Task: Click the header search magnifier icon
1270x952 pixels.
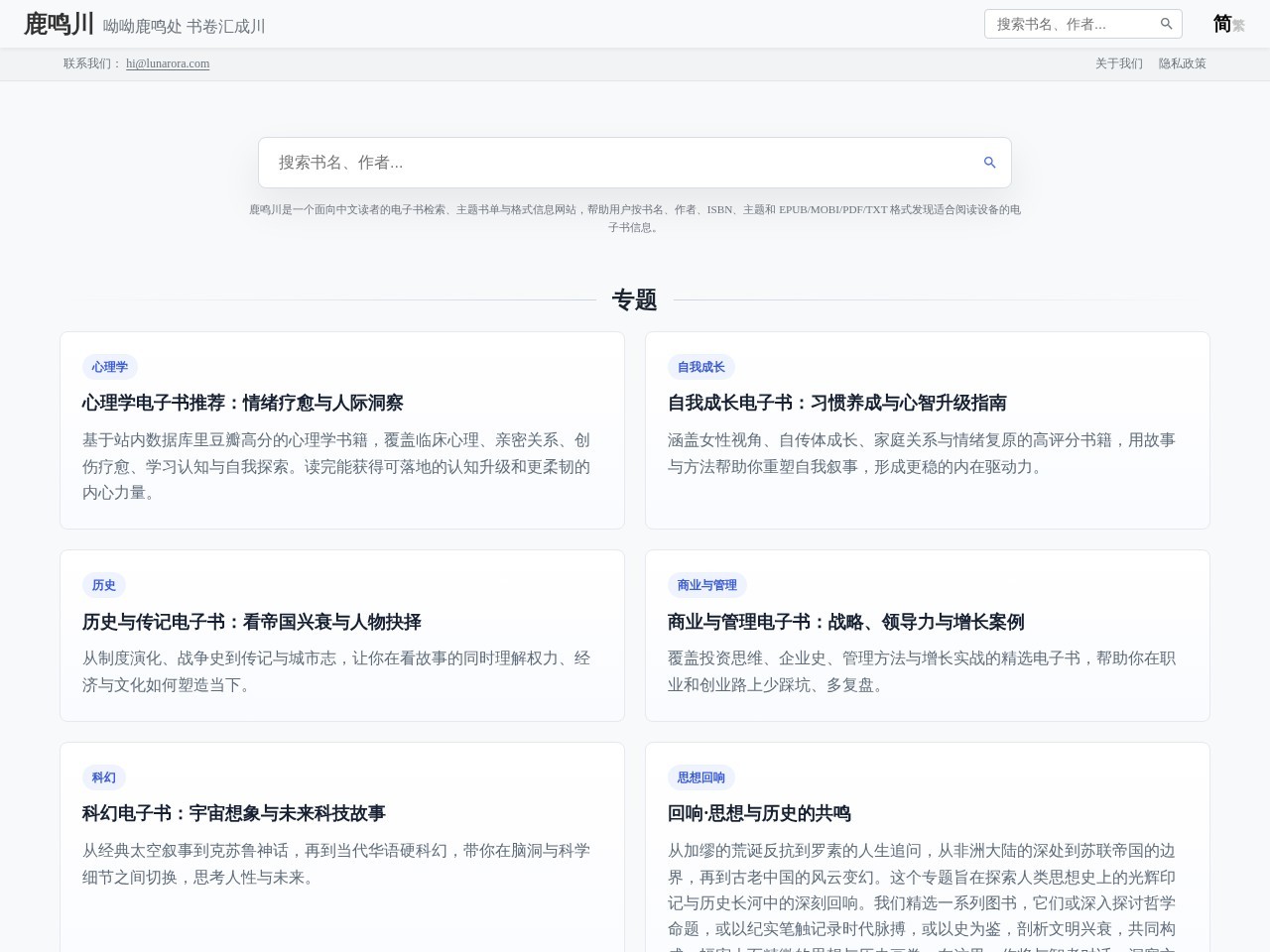Action: point(1167,24)
